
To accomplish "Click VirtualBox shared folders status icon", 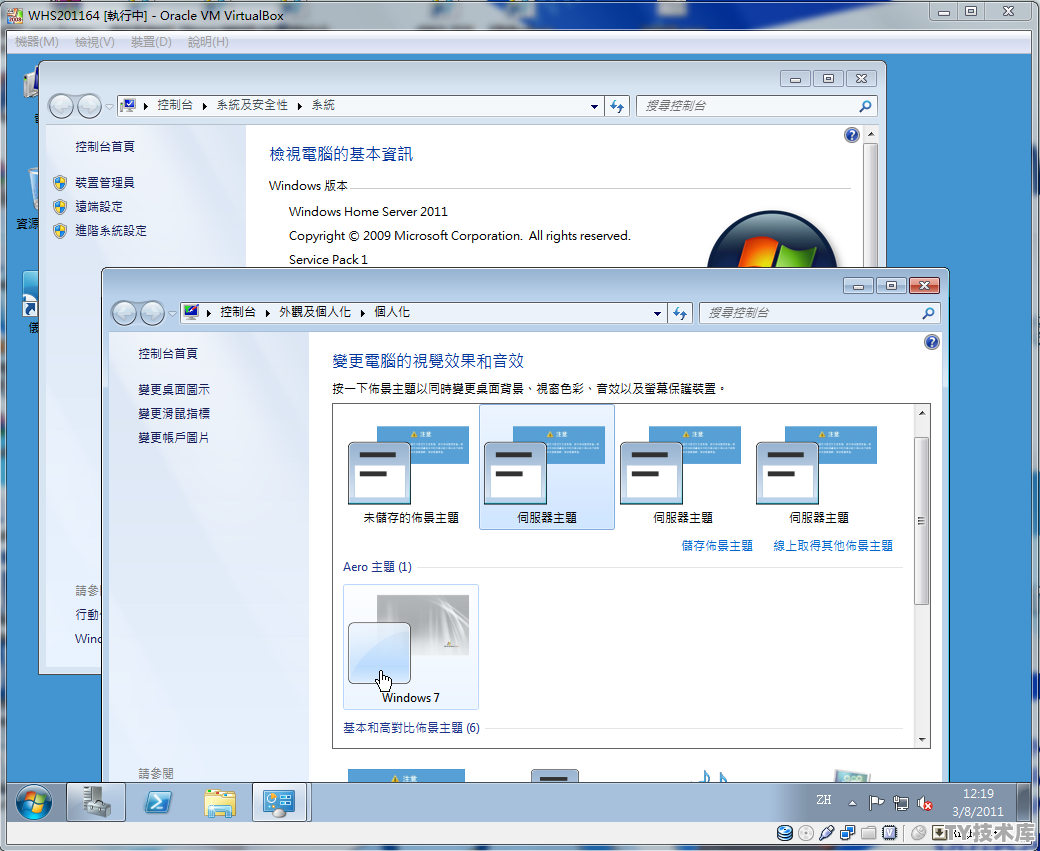I will tap(868, 833).
